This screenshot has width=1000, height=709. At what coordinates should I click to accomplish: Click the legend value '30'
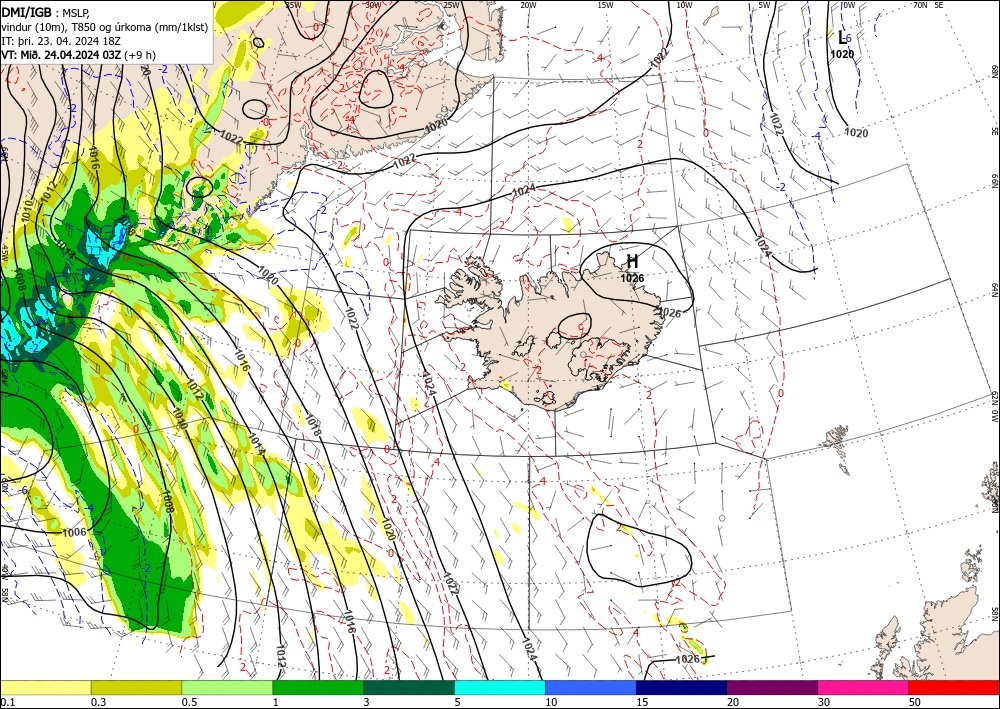point(825,702)
